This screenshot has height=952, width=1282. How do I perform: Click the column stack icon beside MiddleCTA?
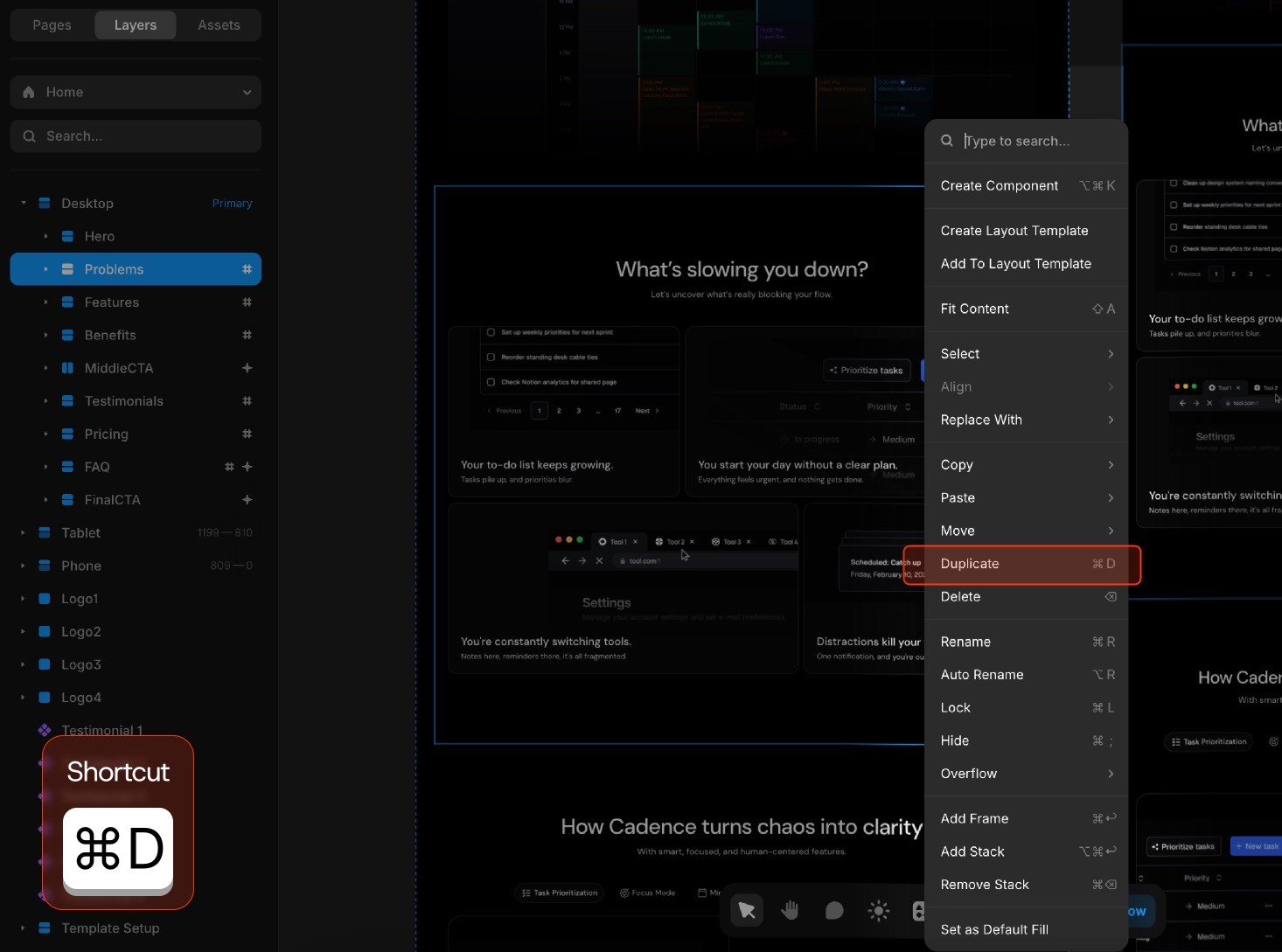(67, 368)
